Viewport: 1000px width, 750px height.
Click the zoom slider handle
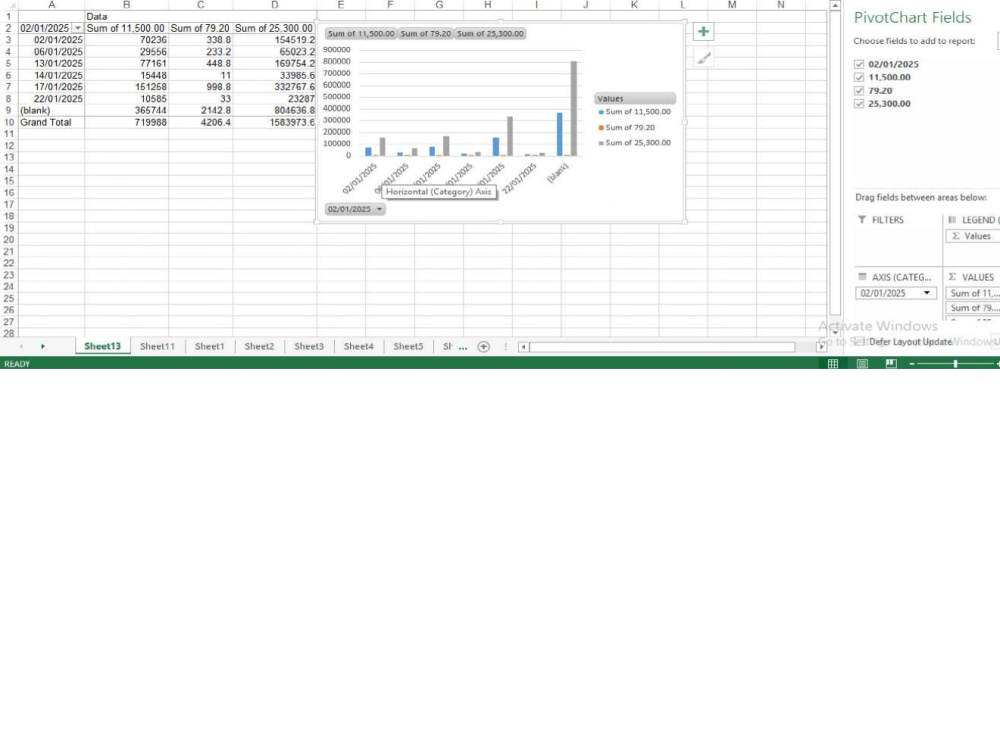(x=955, y=364)
